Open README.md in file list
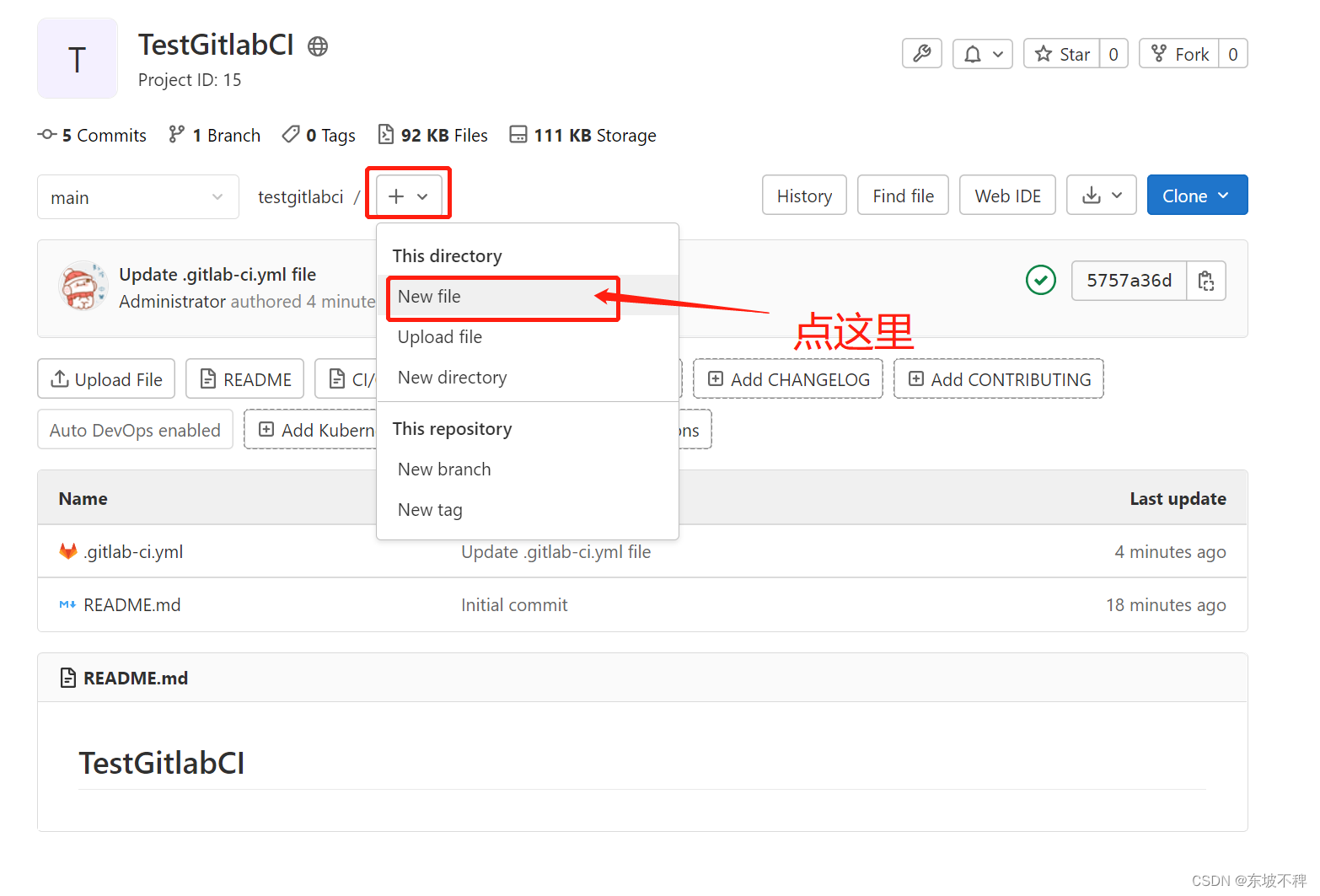The height and width of the screenshot is (896, 1320). point(132,605)
